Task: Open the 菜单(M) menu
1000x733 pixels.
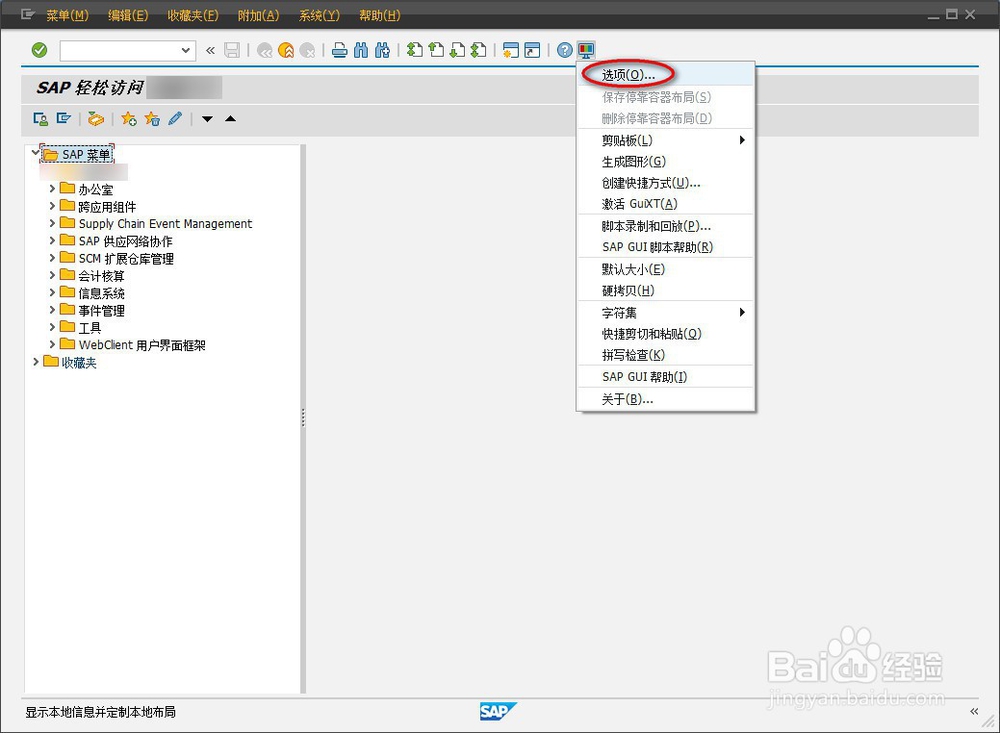Action: click(67, 15)
